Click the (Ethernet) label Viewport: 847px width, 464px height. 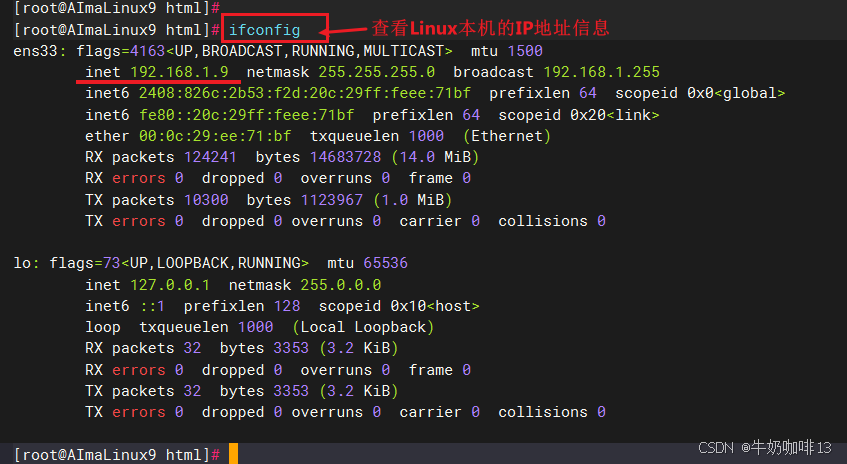[x=507, y=136]
